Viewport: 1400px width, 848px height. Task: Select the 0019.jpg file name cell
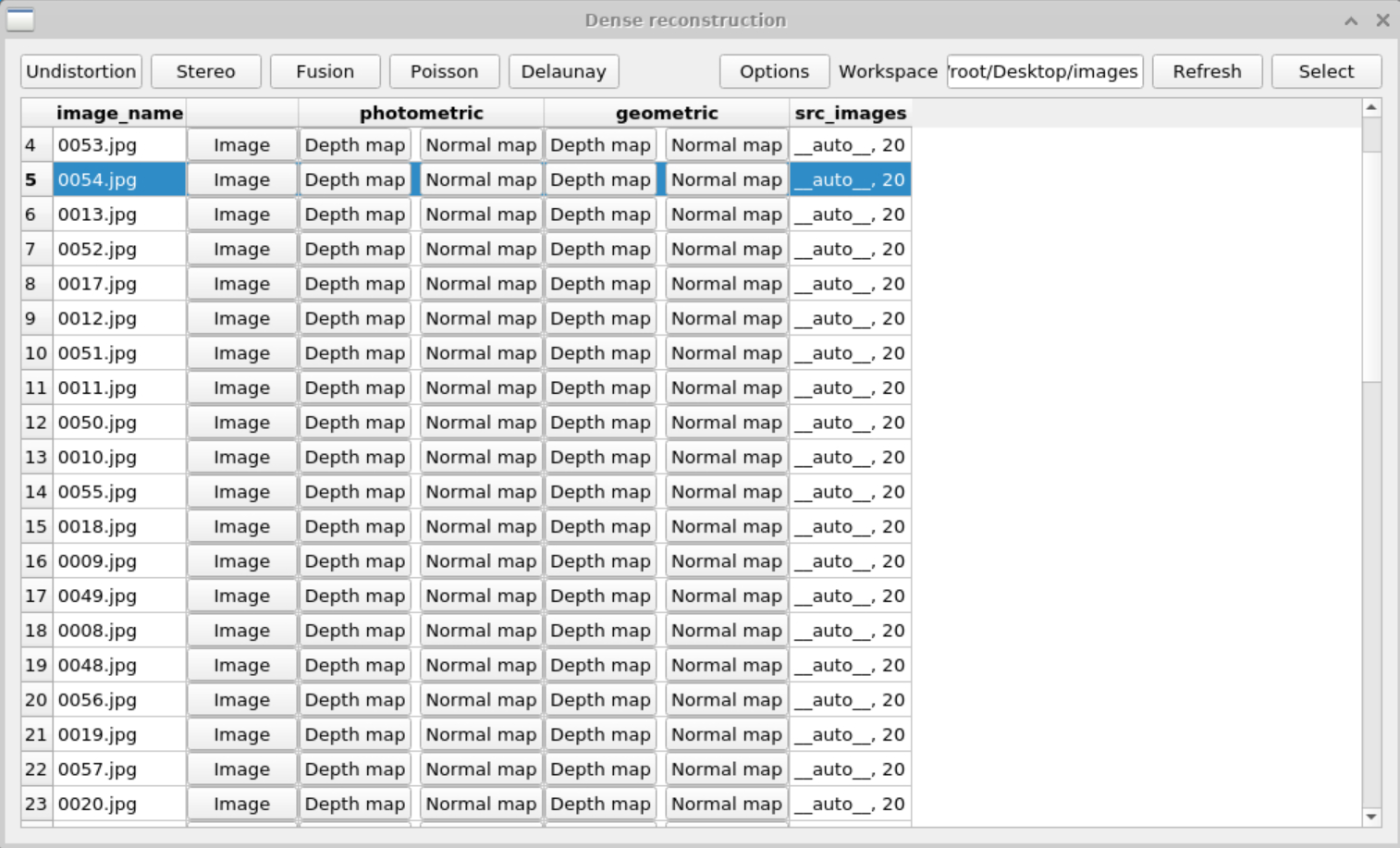coord(119,734)
